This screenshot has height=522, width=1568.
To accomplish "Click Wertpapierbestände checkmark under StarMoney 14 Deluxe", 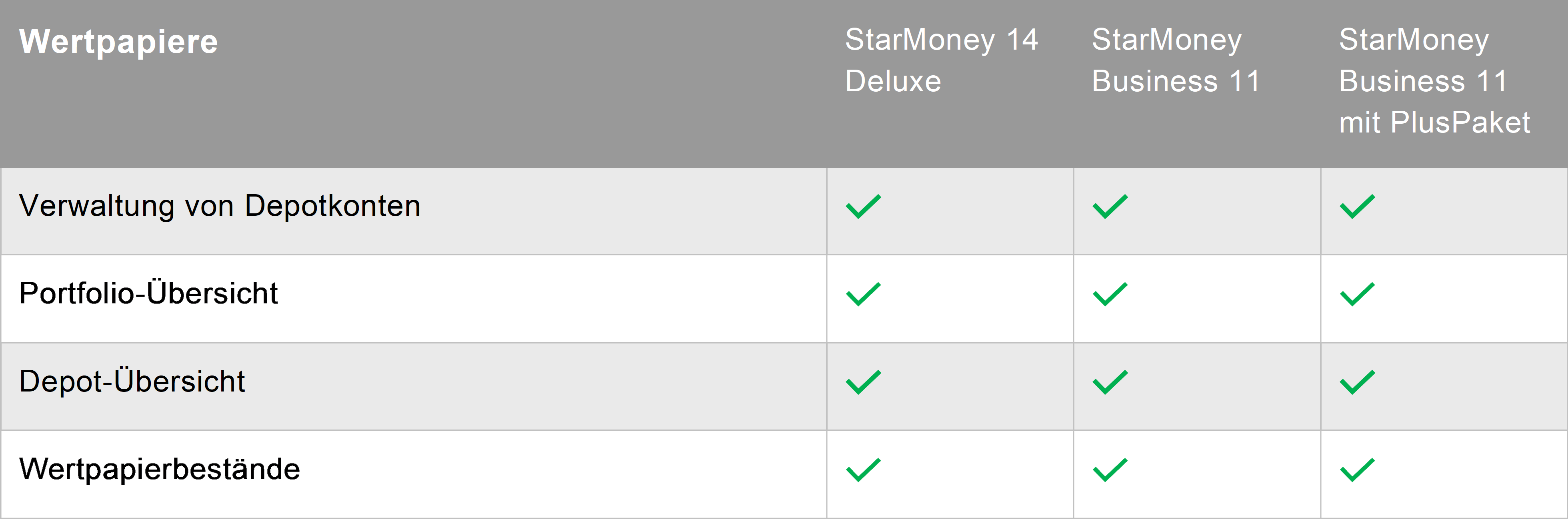I will [863, 470].
